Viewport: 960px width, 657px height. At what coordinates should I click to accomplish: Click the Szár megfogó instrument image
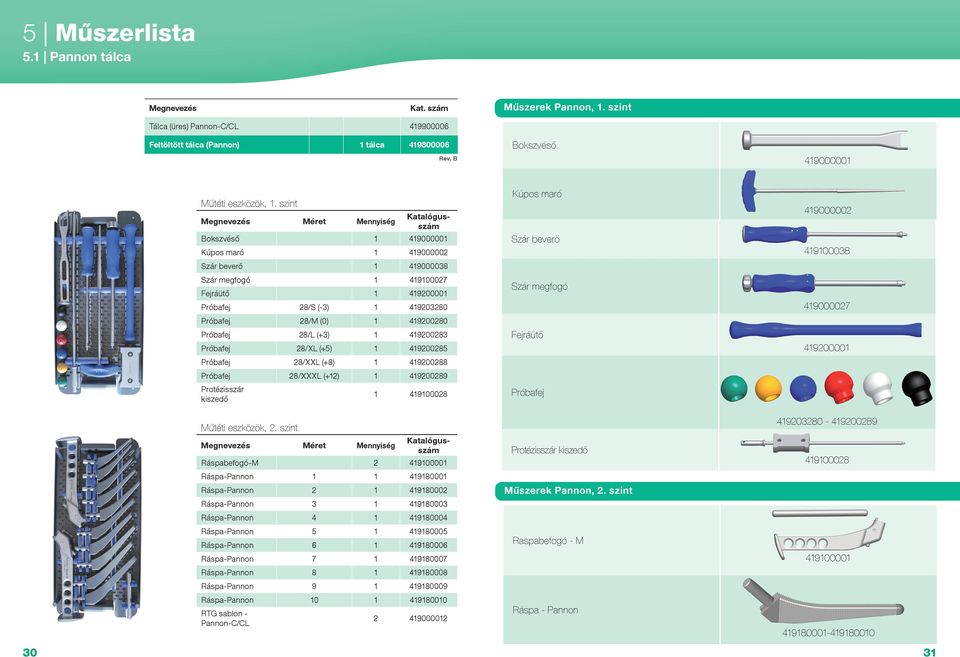(x=823, y=283)
